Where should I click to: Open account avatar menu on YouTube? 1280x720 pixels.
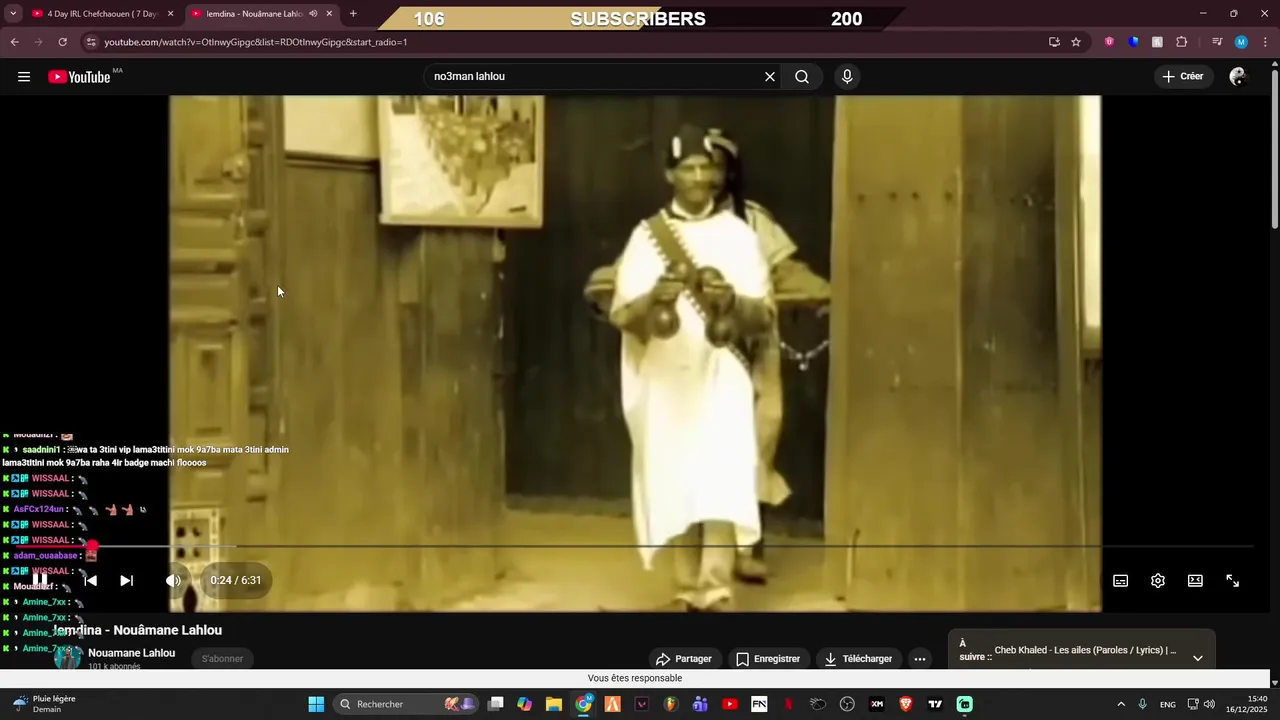(1238, 77)
